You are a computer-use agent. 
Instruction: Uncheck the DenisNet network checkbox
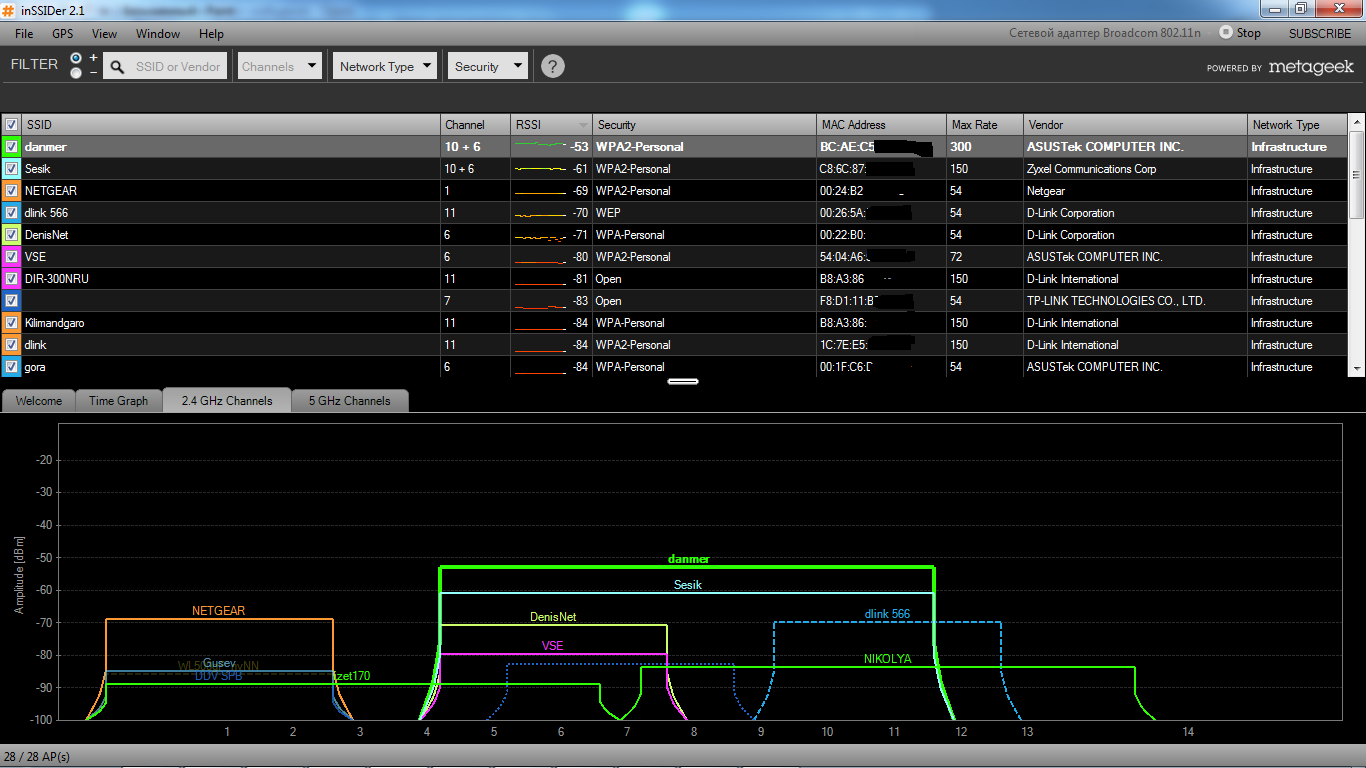[11, 235]
